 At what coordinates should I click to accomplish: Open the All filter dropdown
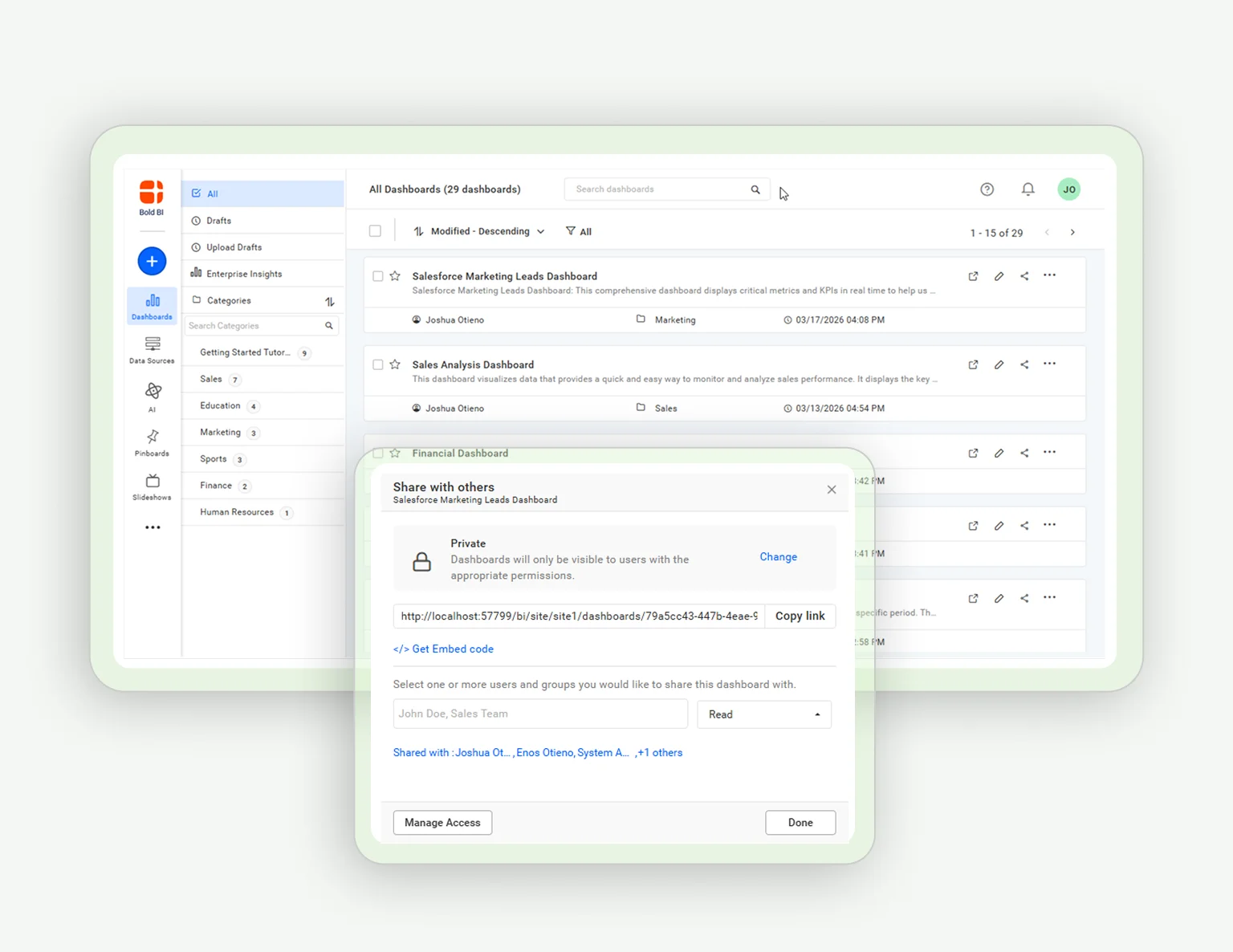(x=579, y=231)
